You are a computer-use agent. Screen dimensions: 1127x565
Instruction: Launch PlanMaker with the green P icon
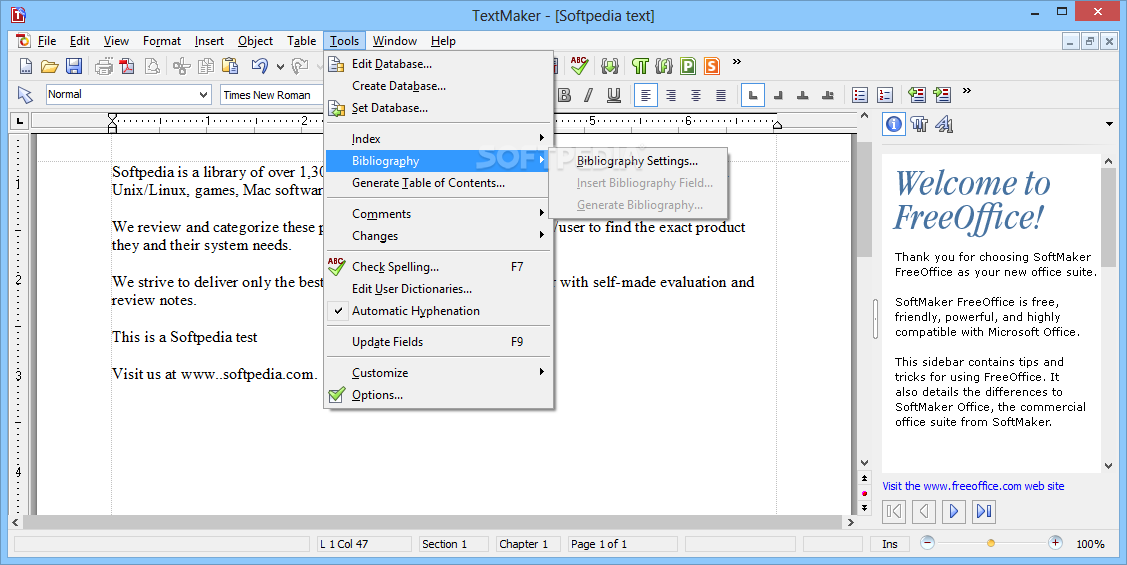688,67
